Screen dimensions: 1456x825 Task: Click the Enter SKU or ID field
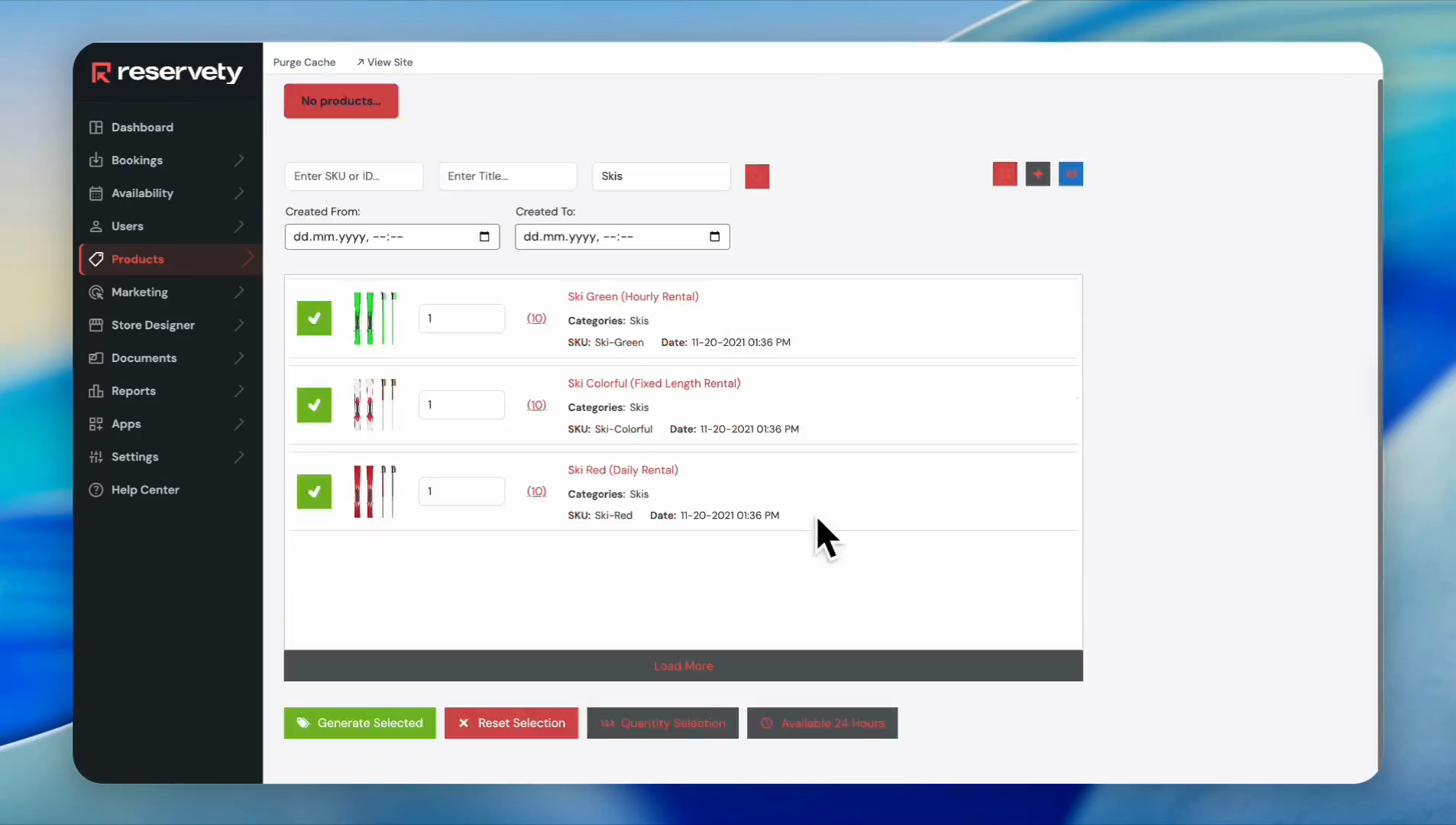click(354, 176)
